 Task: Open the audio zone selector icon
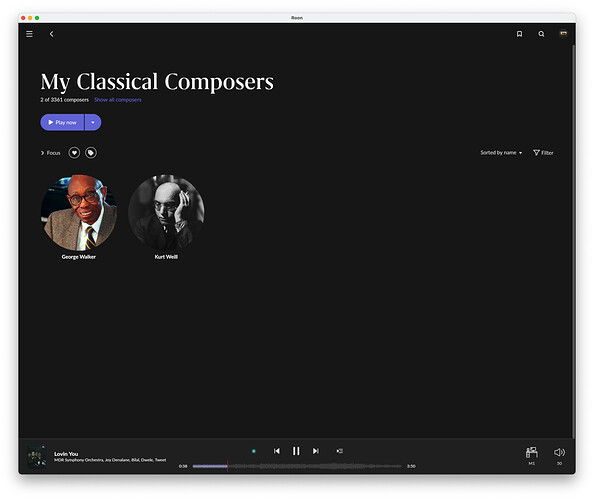tap(532, 452)
